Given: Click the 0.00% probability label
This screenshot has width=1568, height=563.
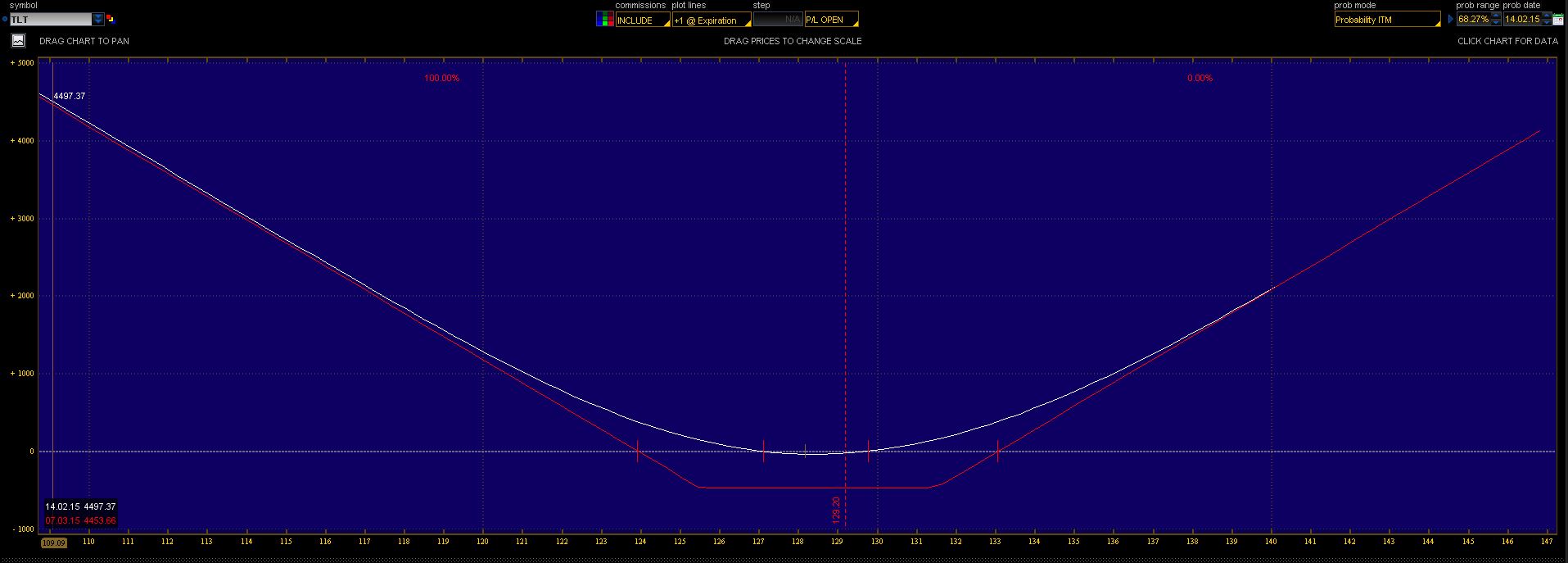Looking at the screenshot, I should coord(1200,78).
